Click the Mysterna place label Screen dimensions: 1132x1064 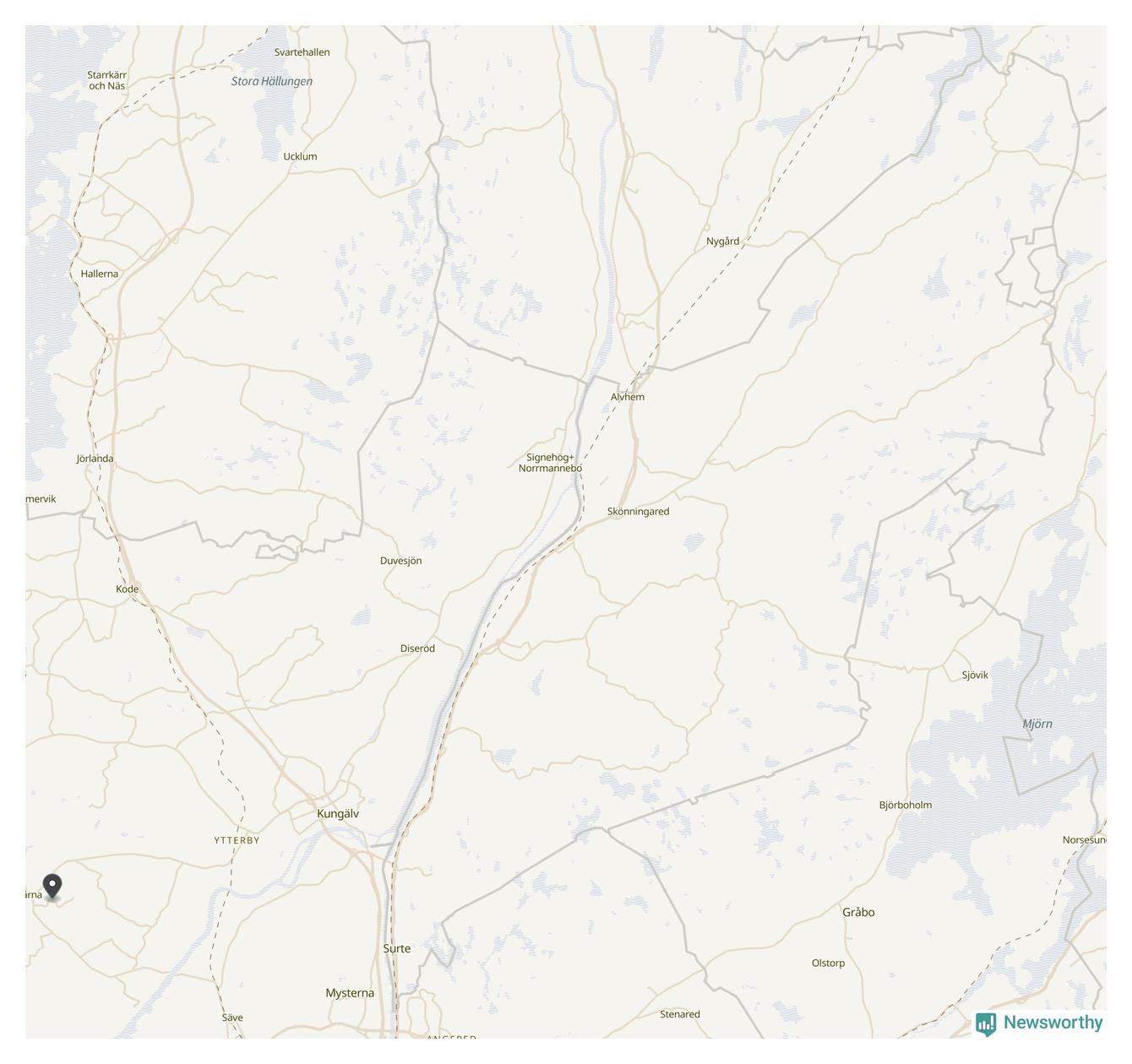350,993
